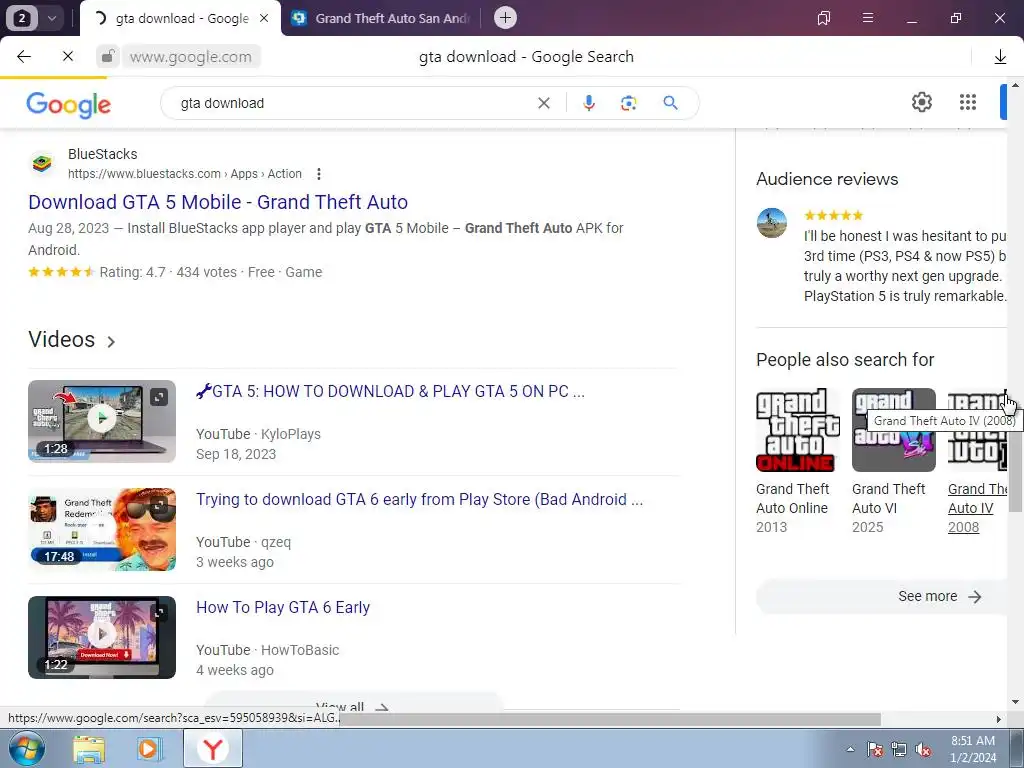
Task: Click the Audience reviews heading
Action: [827, 179]
